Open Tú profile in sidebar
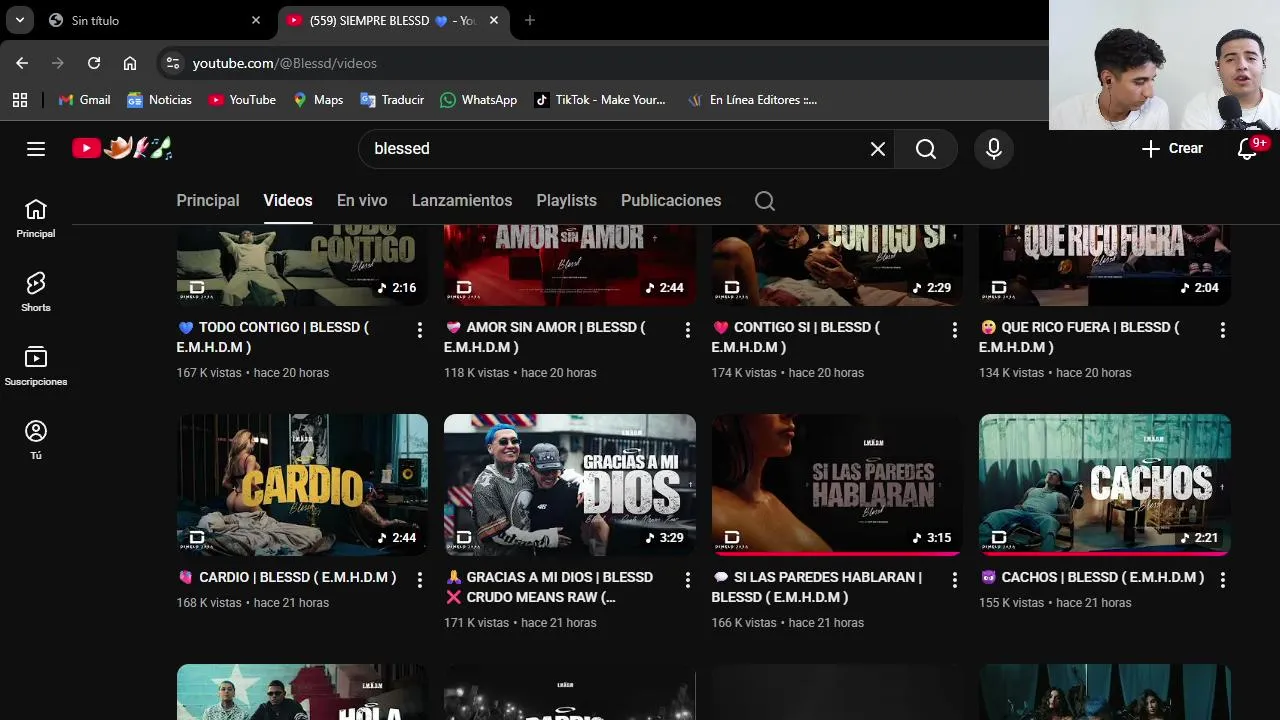Screen dimensions: 1280x720 [x=36, y=440]
